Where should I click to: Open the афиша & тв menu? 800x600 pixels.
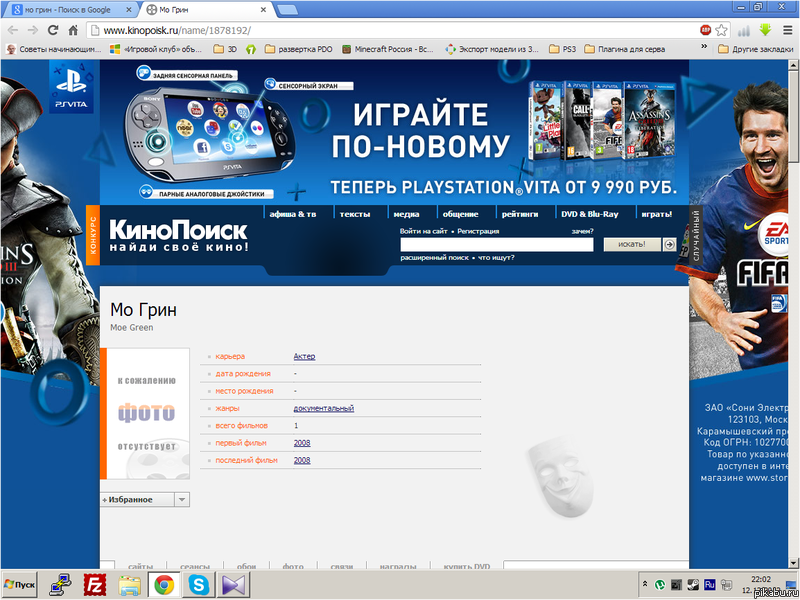293,214
